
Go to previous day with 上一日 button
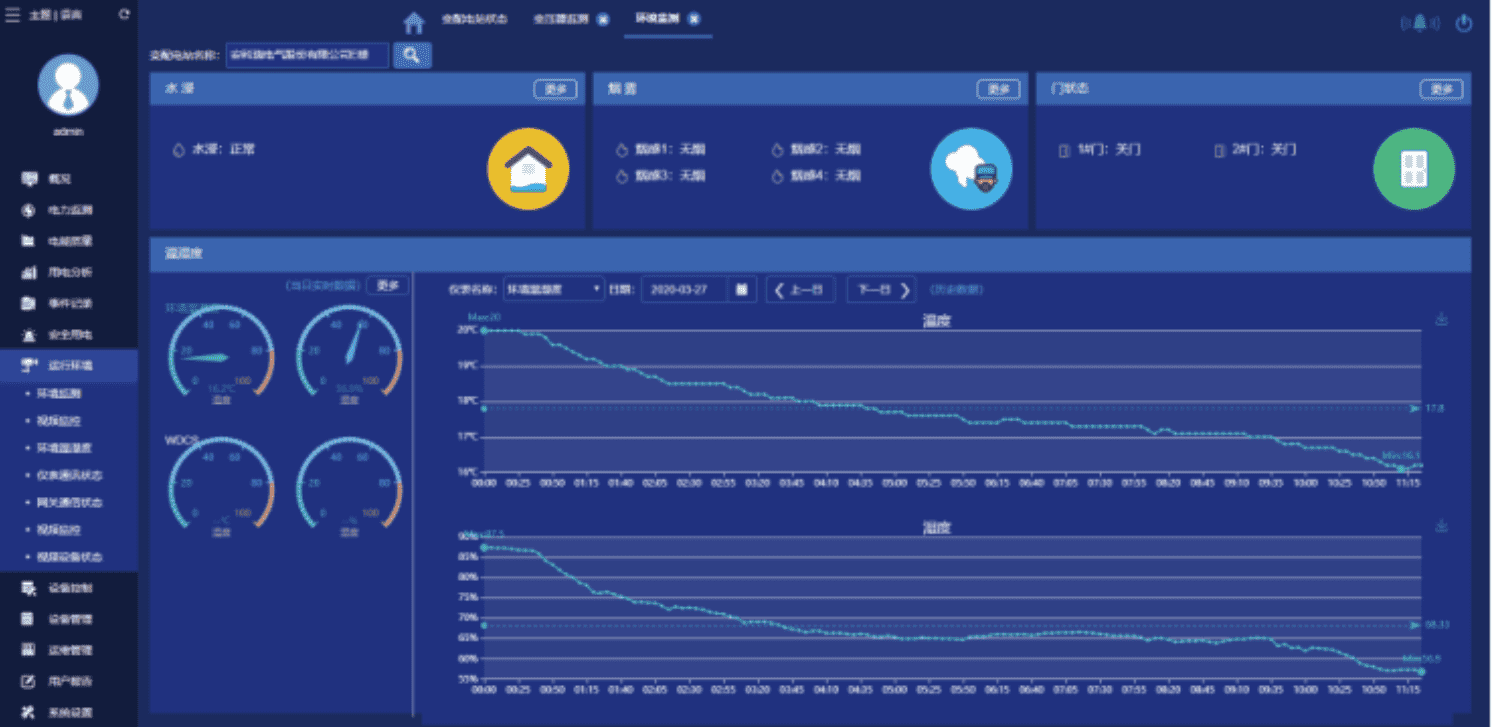(x=800, y=290)
